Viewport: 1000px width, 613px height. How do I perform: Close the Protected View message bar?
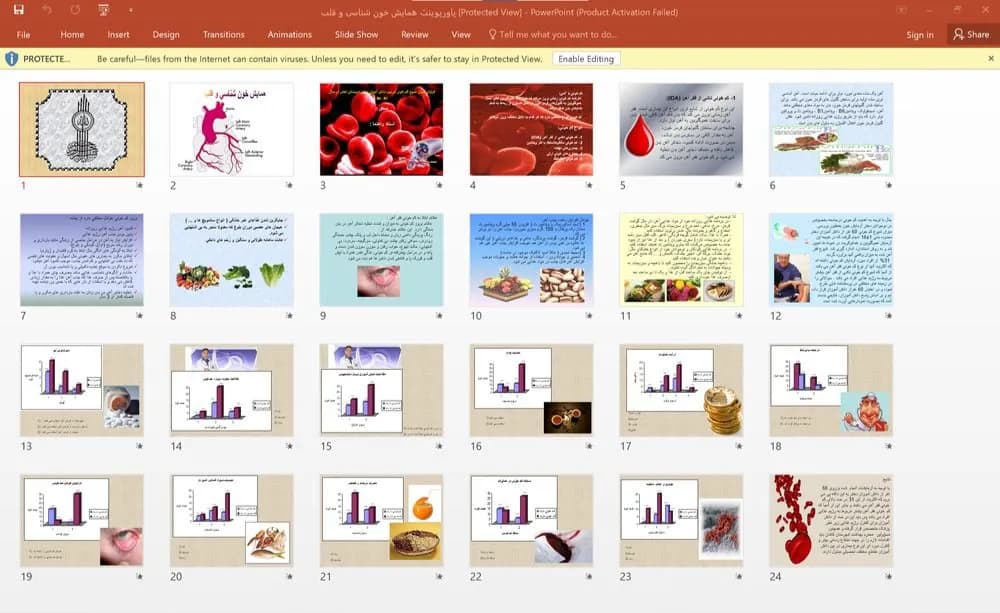[990, 59]
